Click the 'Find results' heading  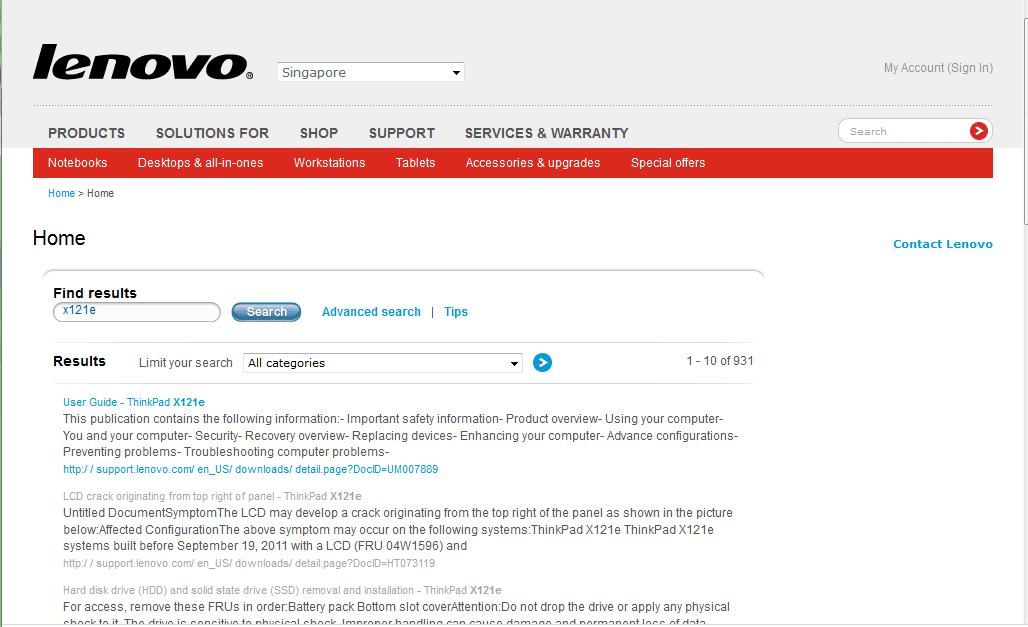[95, 293]
